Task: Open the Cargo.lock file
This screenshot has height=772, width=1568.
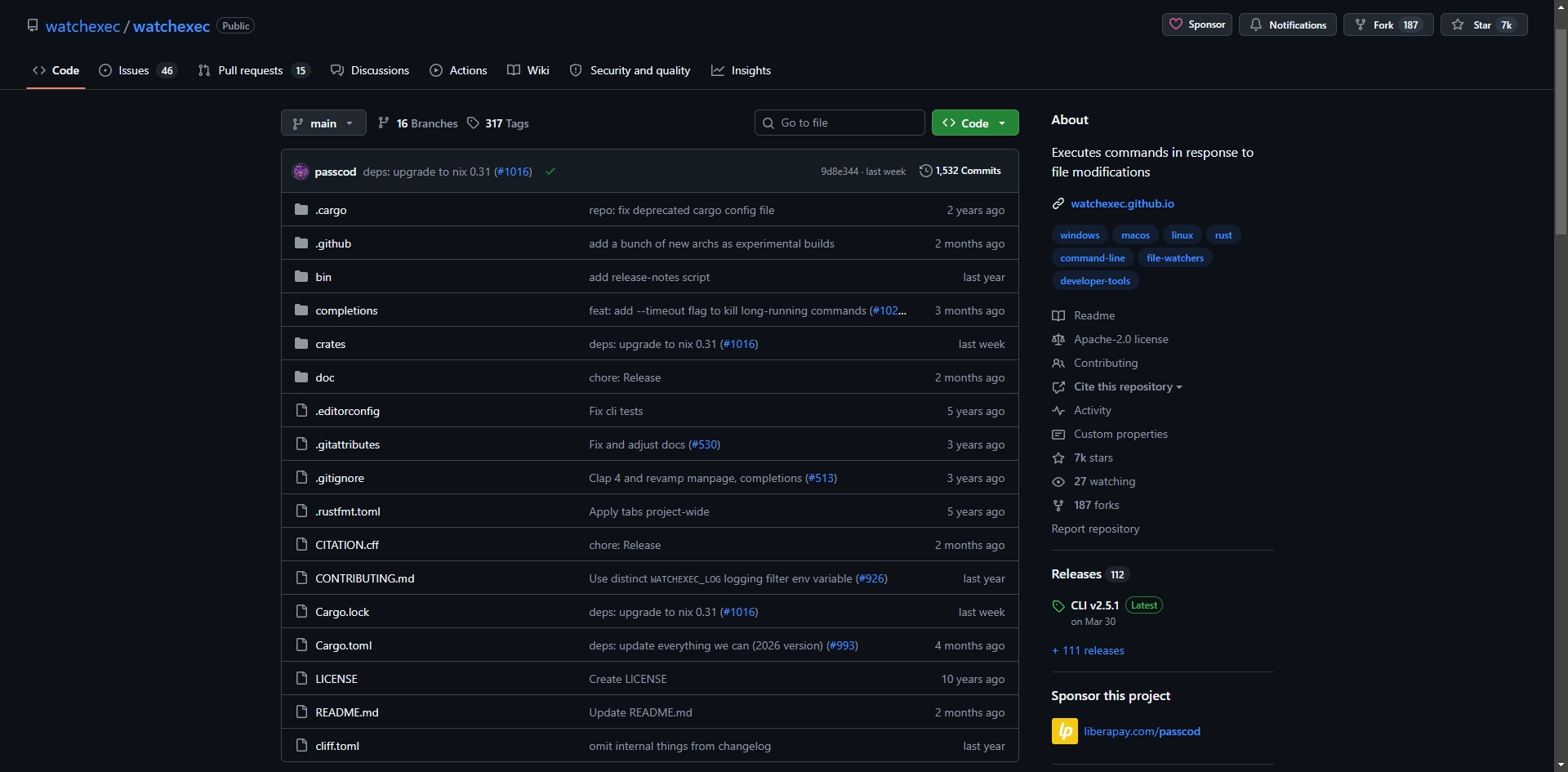Action: [342, 612]
